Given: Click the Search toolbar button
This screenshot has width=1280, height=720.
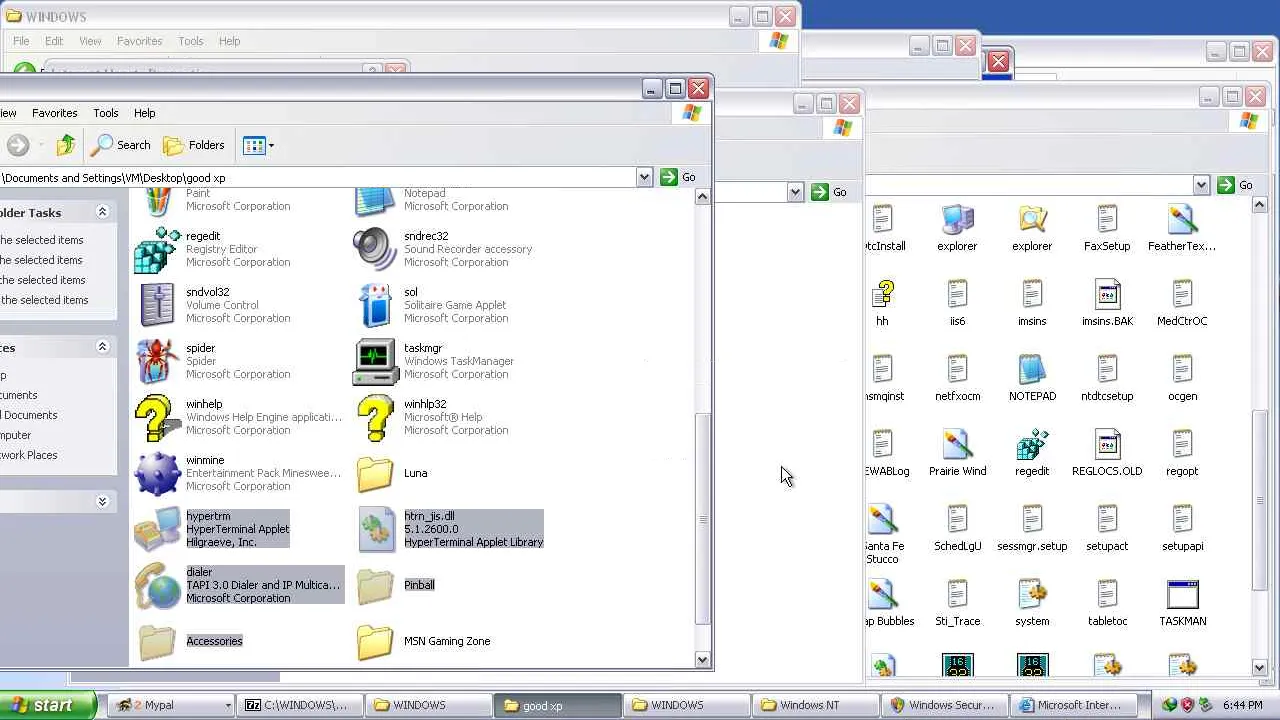Looking at the screenshot, I should (x=120, y=145).
